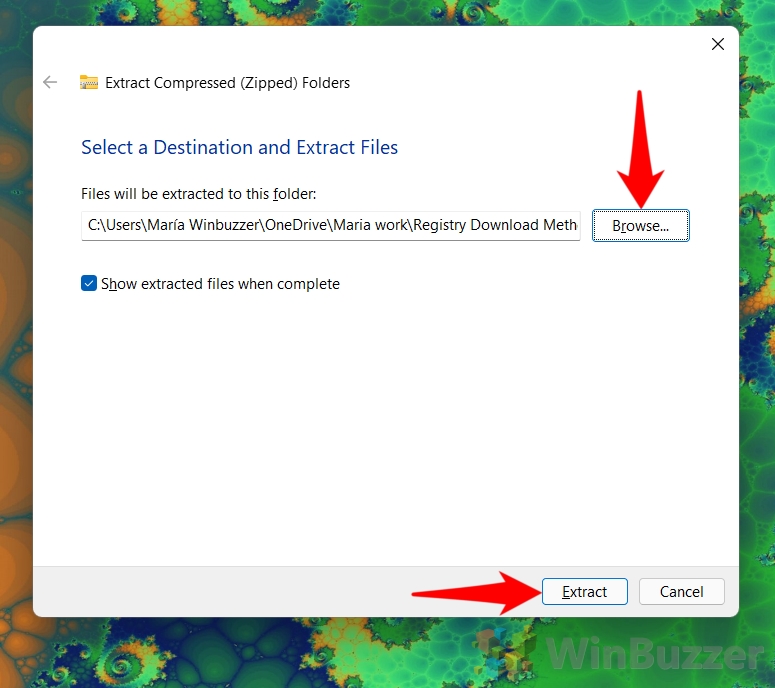Viewport: 775px width, 688px height.
Task: Click the 'Files will be extracted to this folder' label
Action: pyautogui.click(x=199, y=194)
